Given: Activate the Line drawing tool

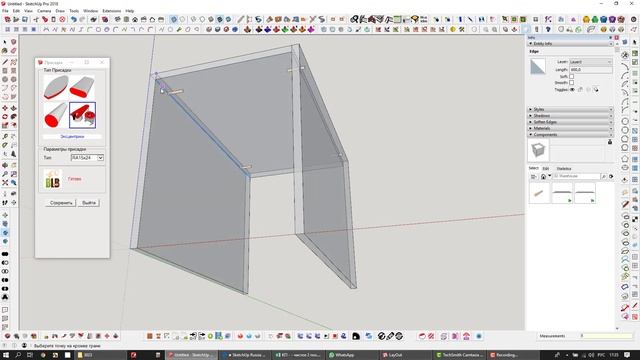Looking at the screenshot, I should click(x=5, y=62).
